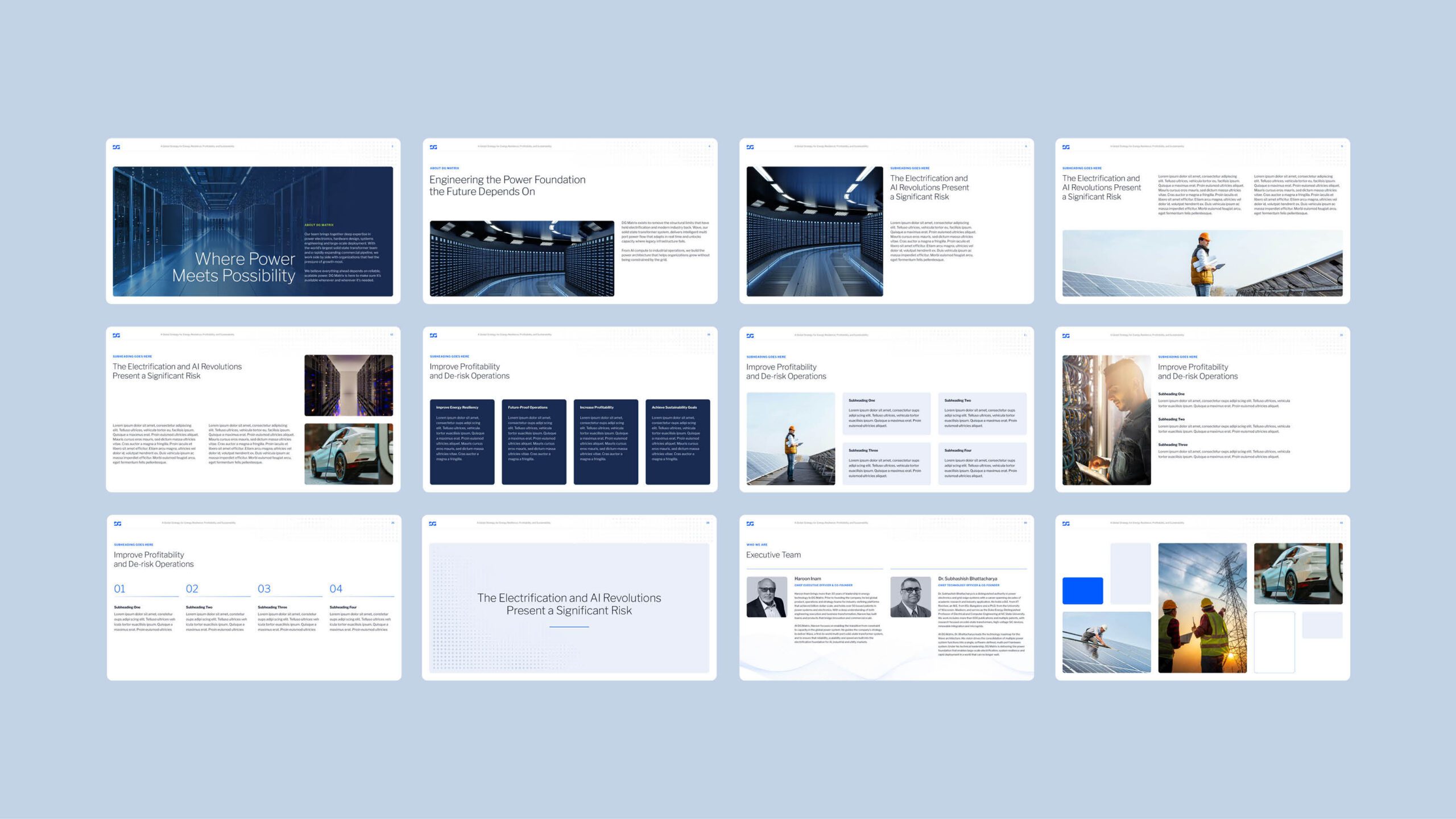Click the number 01 heading

119,589
